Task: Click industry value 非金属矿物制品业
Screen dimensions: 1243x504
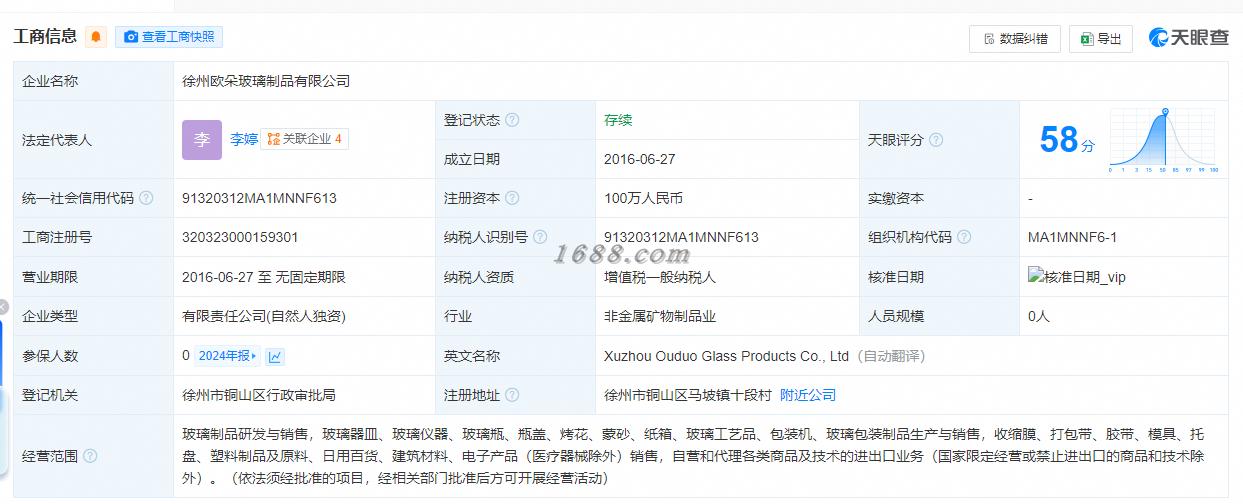Action: (660, 316)
